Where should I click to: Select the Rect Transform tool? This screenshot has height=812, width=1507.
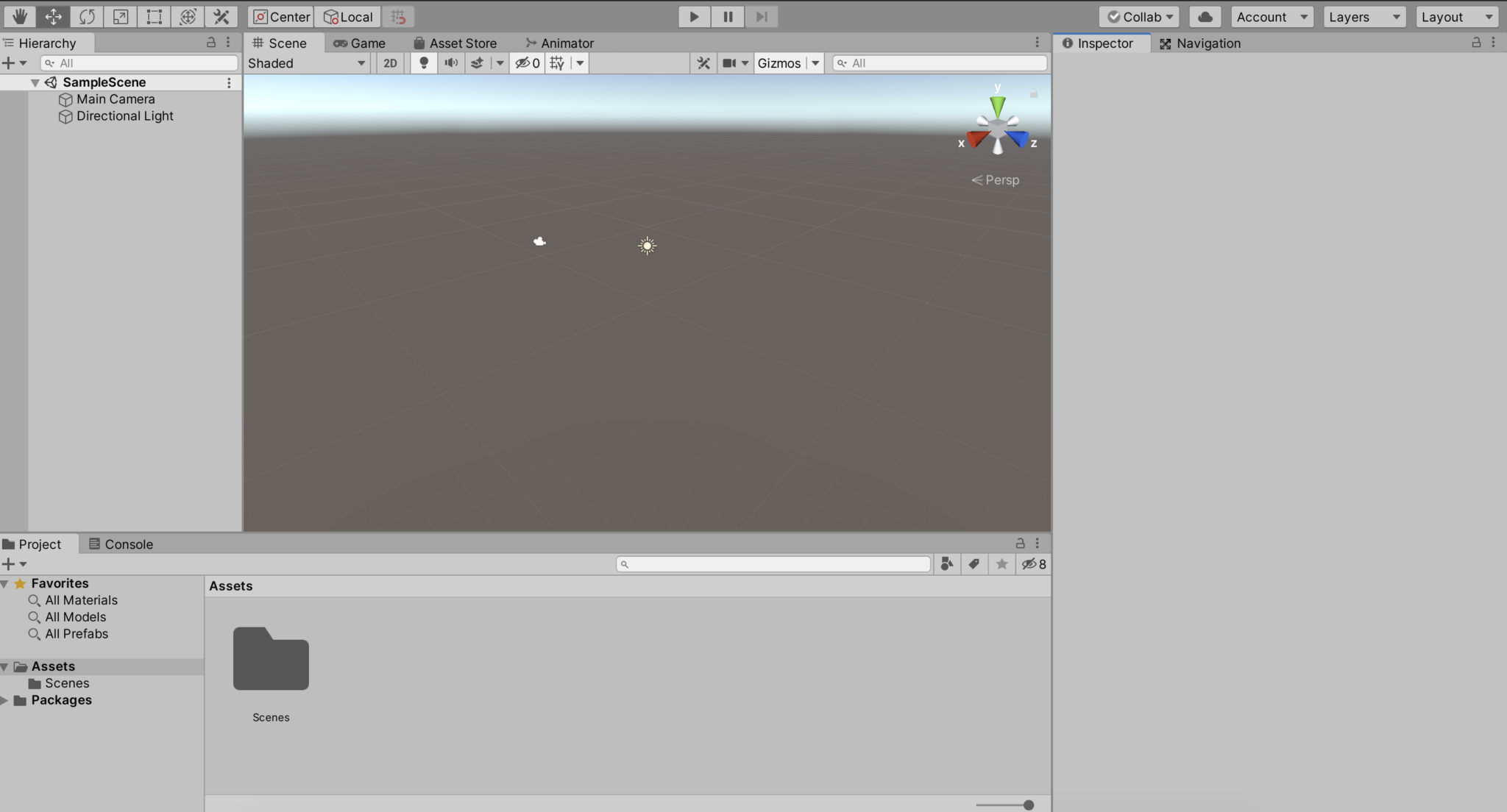coord(154,16)
